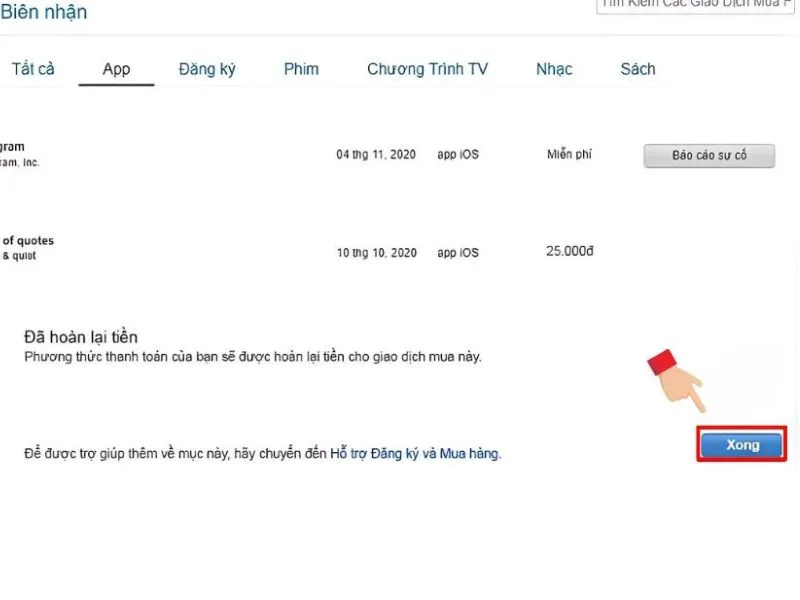Image resolution: width=800 pixels, height=600 pixels.
Task: Open the Phim tab
Action: tap(301, 69)
